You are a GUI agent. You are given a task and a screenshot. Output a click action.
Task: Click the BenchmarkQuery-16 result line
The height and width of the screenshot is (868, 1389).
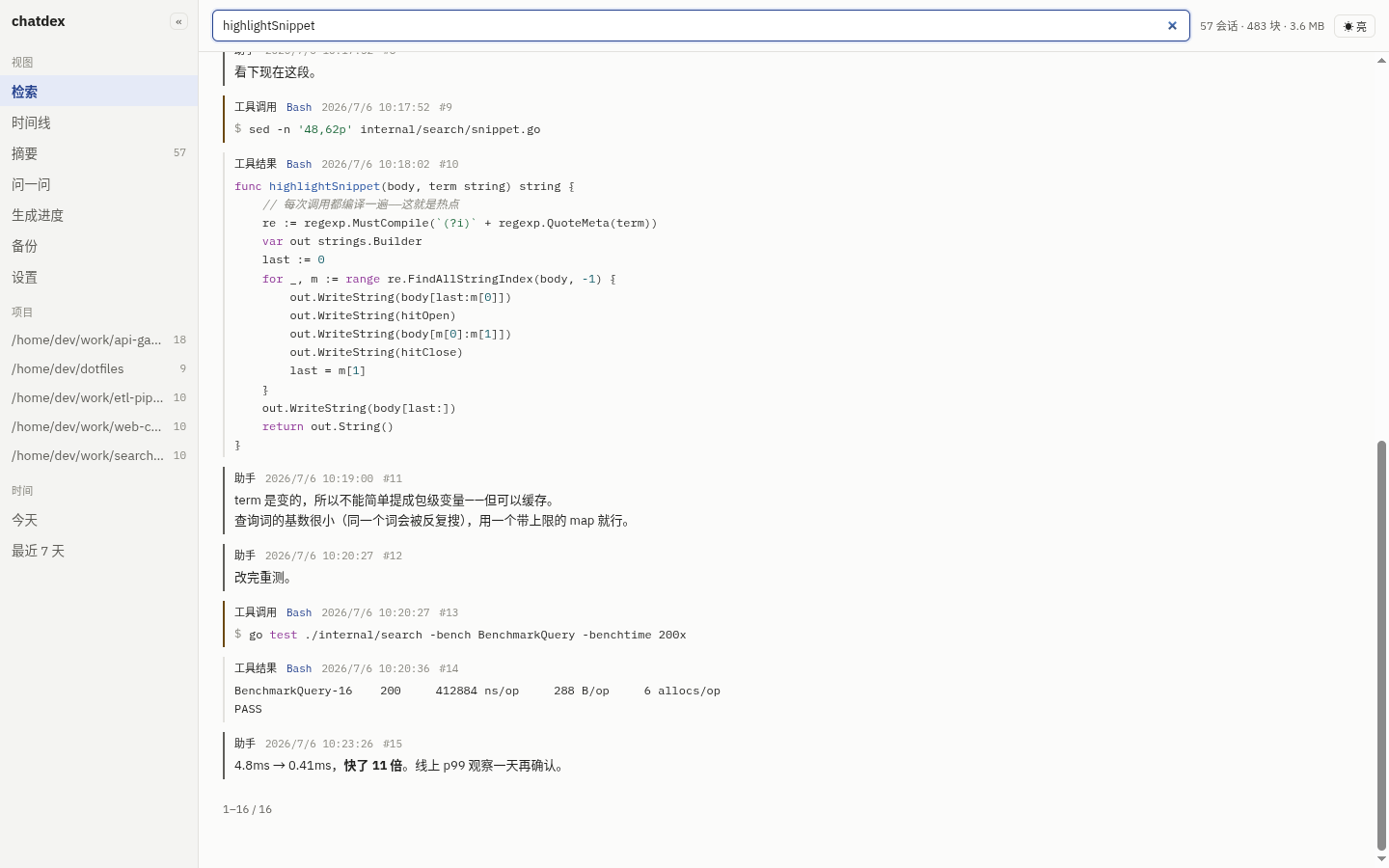pyautogui.click(x=477, y=691)
